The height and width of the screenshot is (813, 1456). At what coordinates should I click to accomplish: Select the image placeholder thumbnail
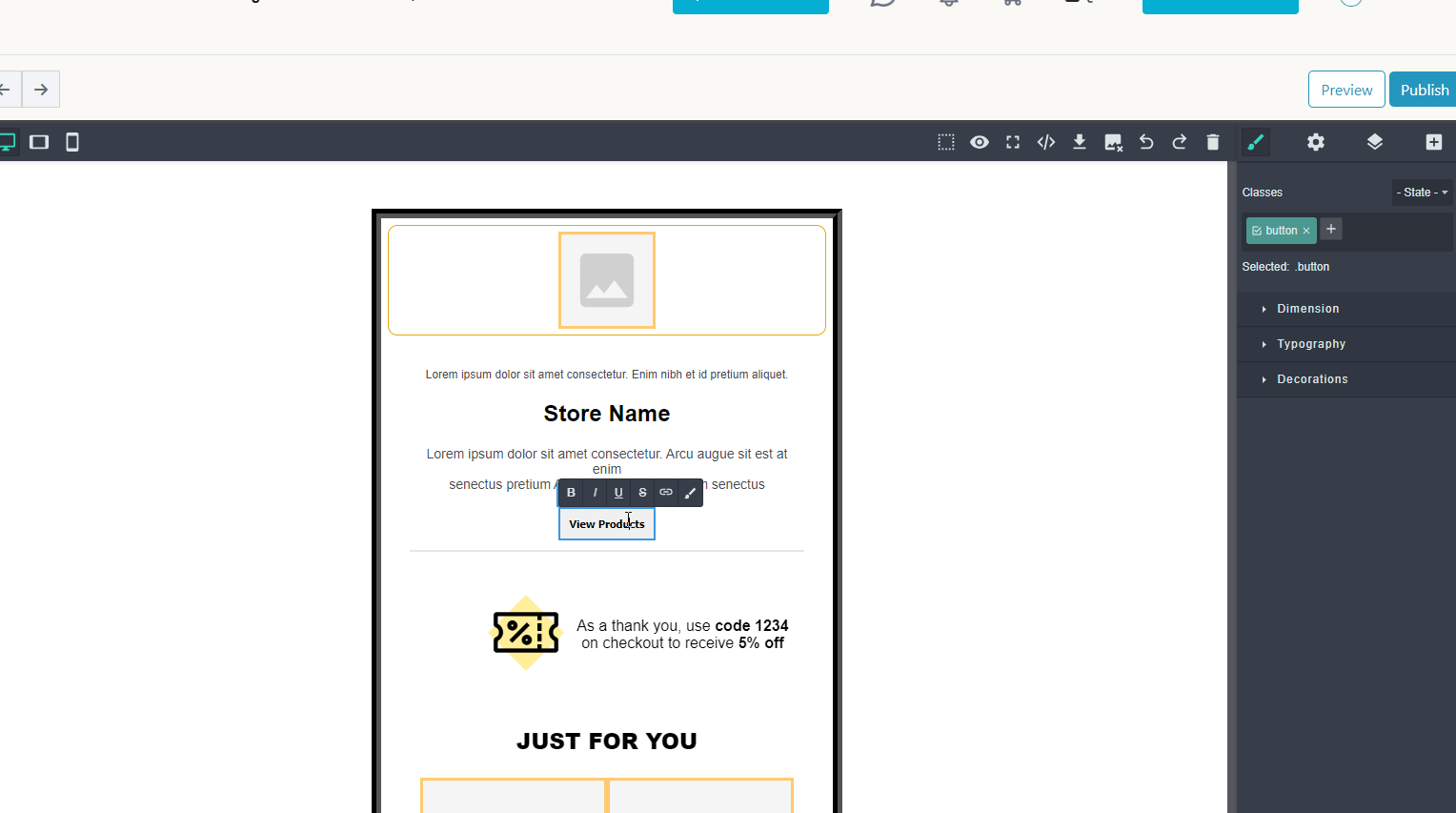coord(607,280)
